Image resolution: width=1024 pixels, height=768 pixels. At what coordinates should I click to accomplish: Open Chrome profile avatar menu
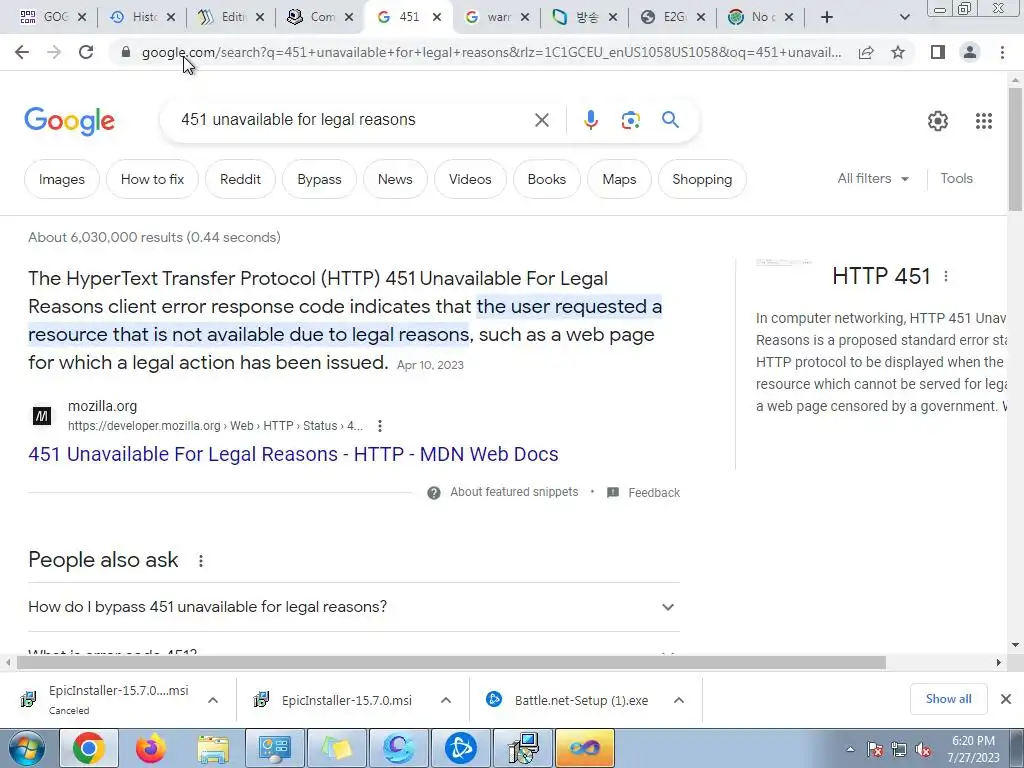tap(970, 52)
